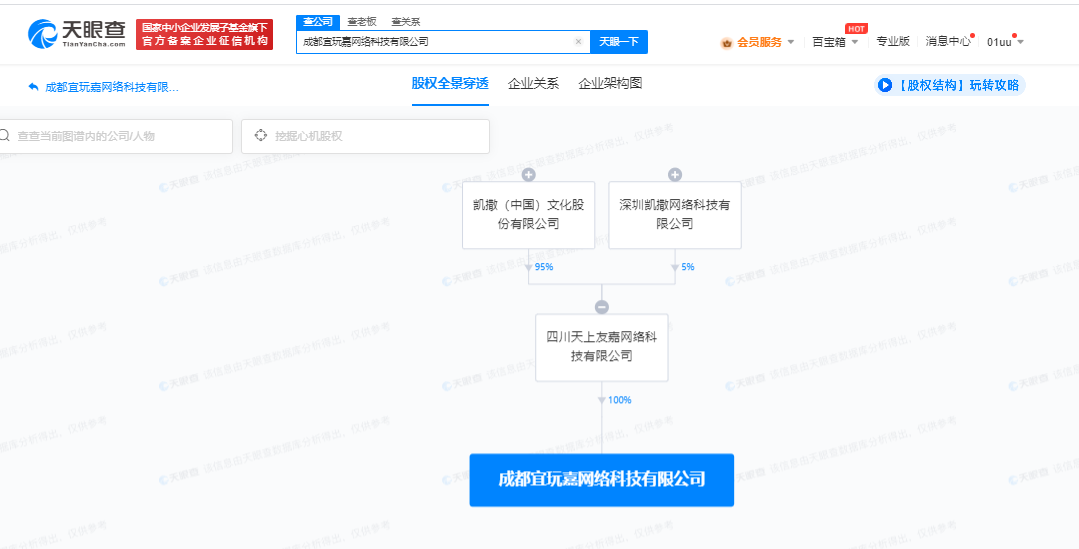The image size is (1079, 549).
Task: Click the Tianyancha logo
Action: 76,34
